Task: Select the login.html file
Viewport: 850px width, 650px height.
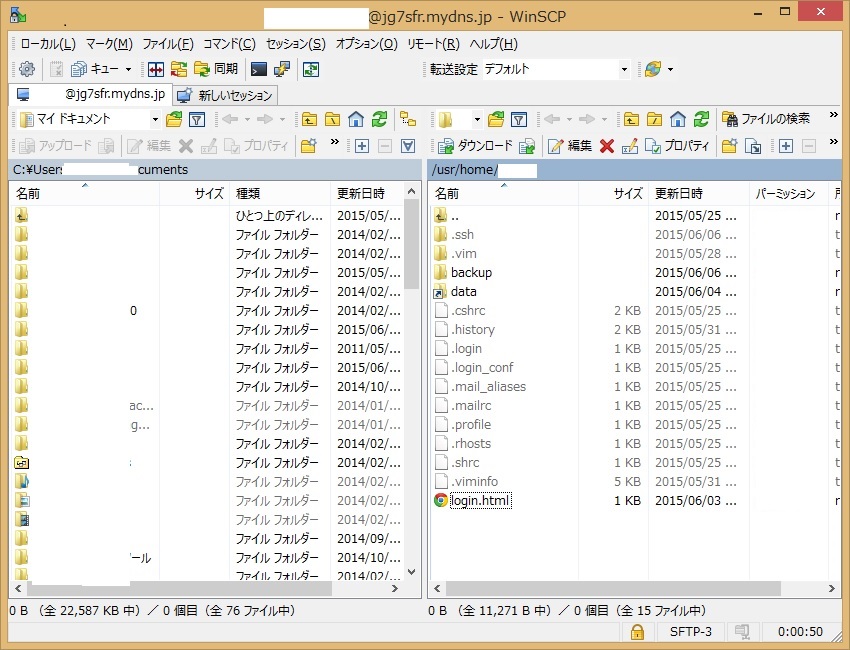Action: 480,500
